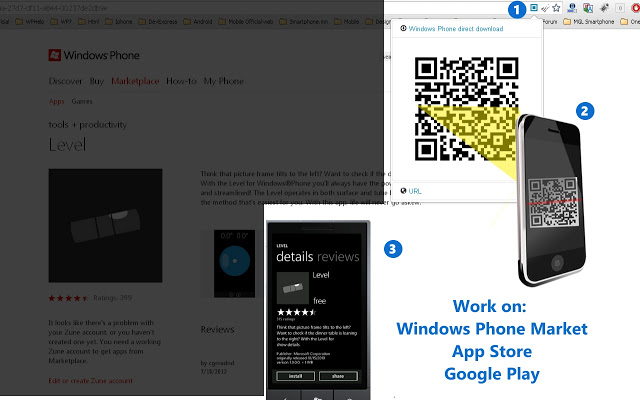This screenshot has height=400, width=640.
Task: Click the large Level app image
Action: click(x=105, y=225)
